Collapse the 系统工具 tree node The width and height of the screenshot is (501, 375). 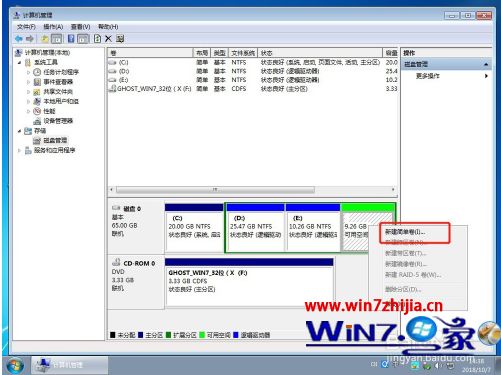click(x=19, y=62)
